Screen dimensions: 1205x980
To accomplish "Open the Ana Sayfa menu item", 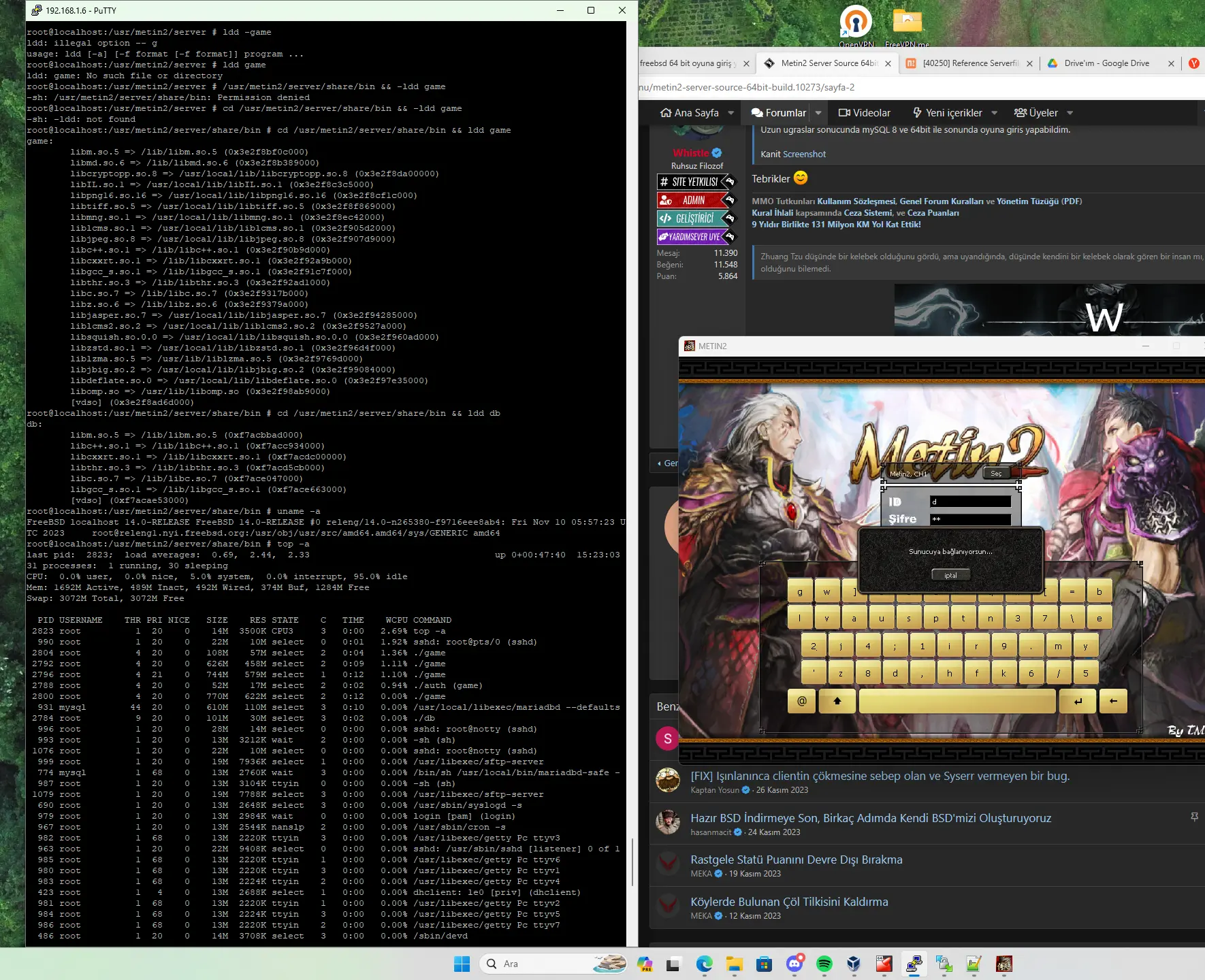I will tap(690, 113).
